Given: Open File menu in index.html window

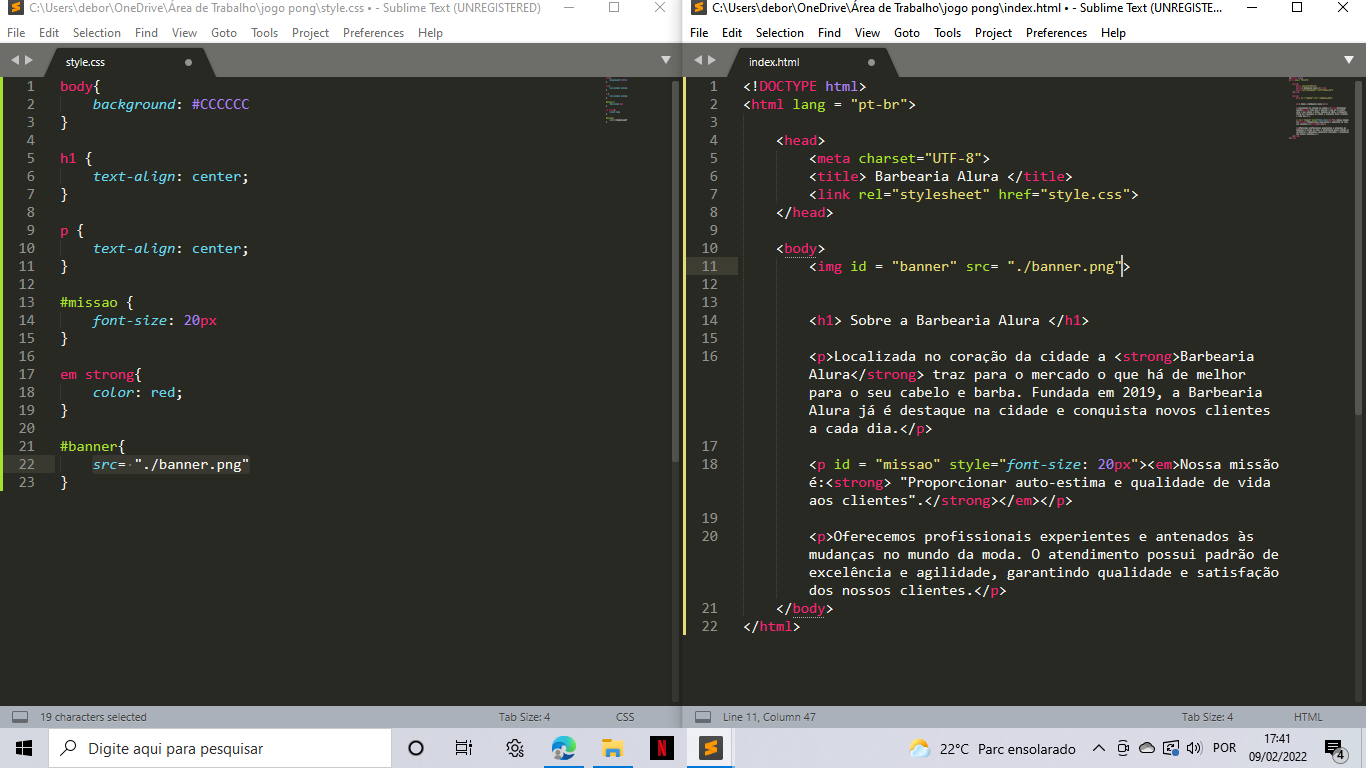Looking at the screenshot, I should point(699,32).
